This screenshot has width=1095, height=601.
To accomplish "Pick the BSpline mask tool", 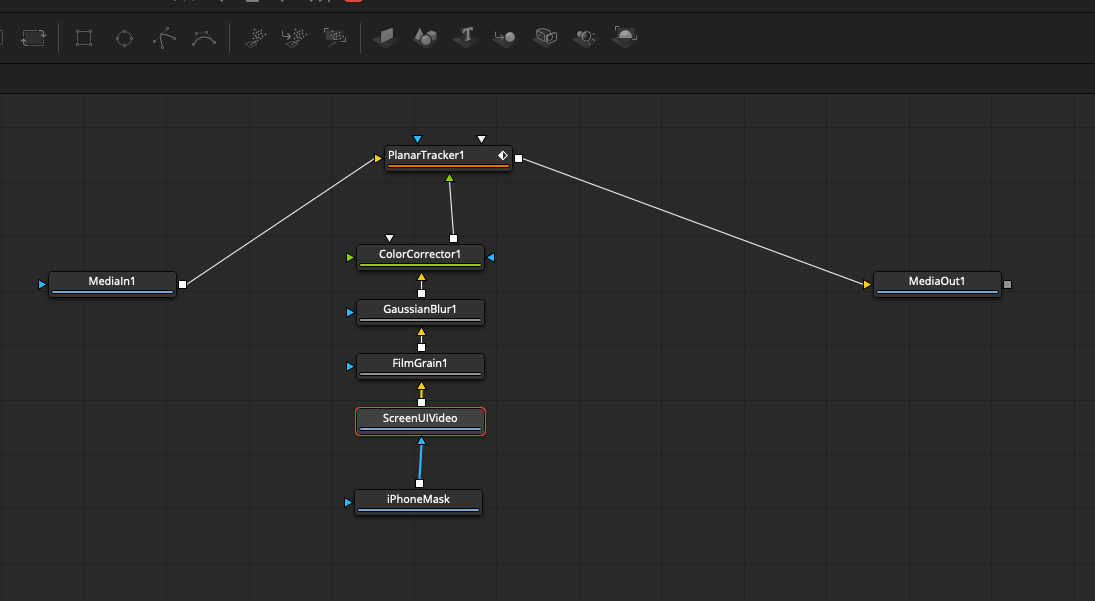I will coord(204,38).
